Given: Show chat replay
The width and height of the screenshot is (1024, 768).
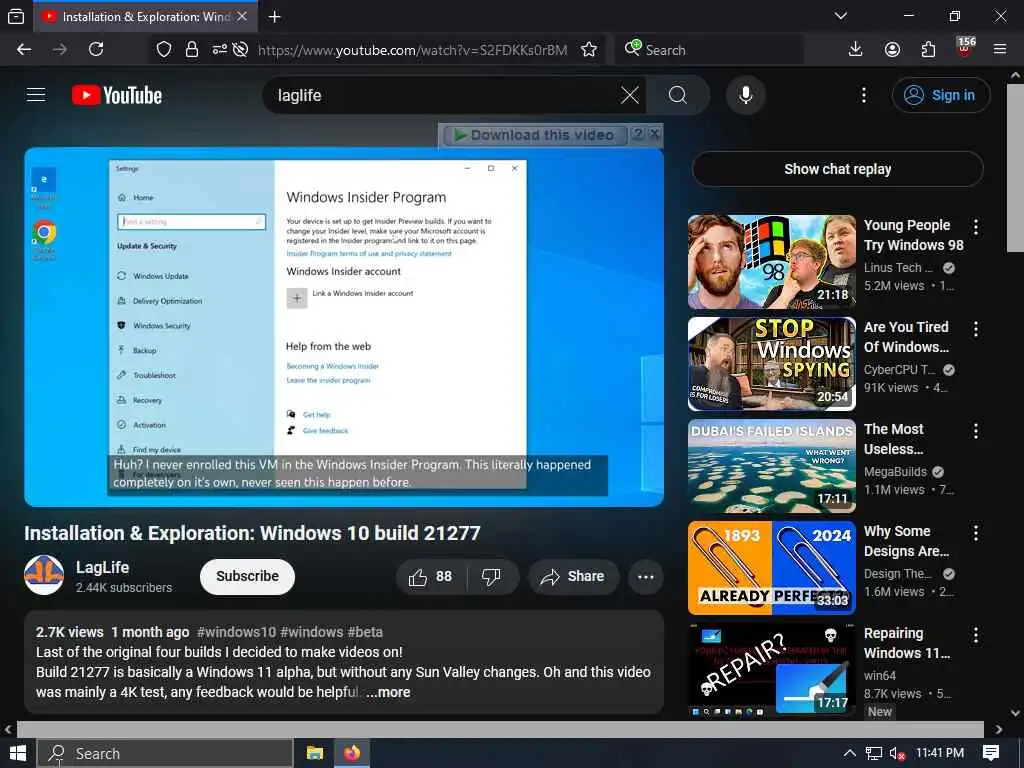Looking at the screenshot, I should tap(837, 169).
